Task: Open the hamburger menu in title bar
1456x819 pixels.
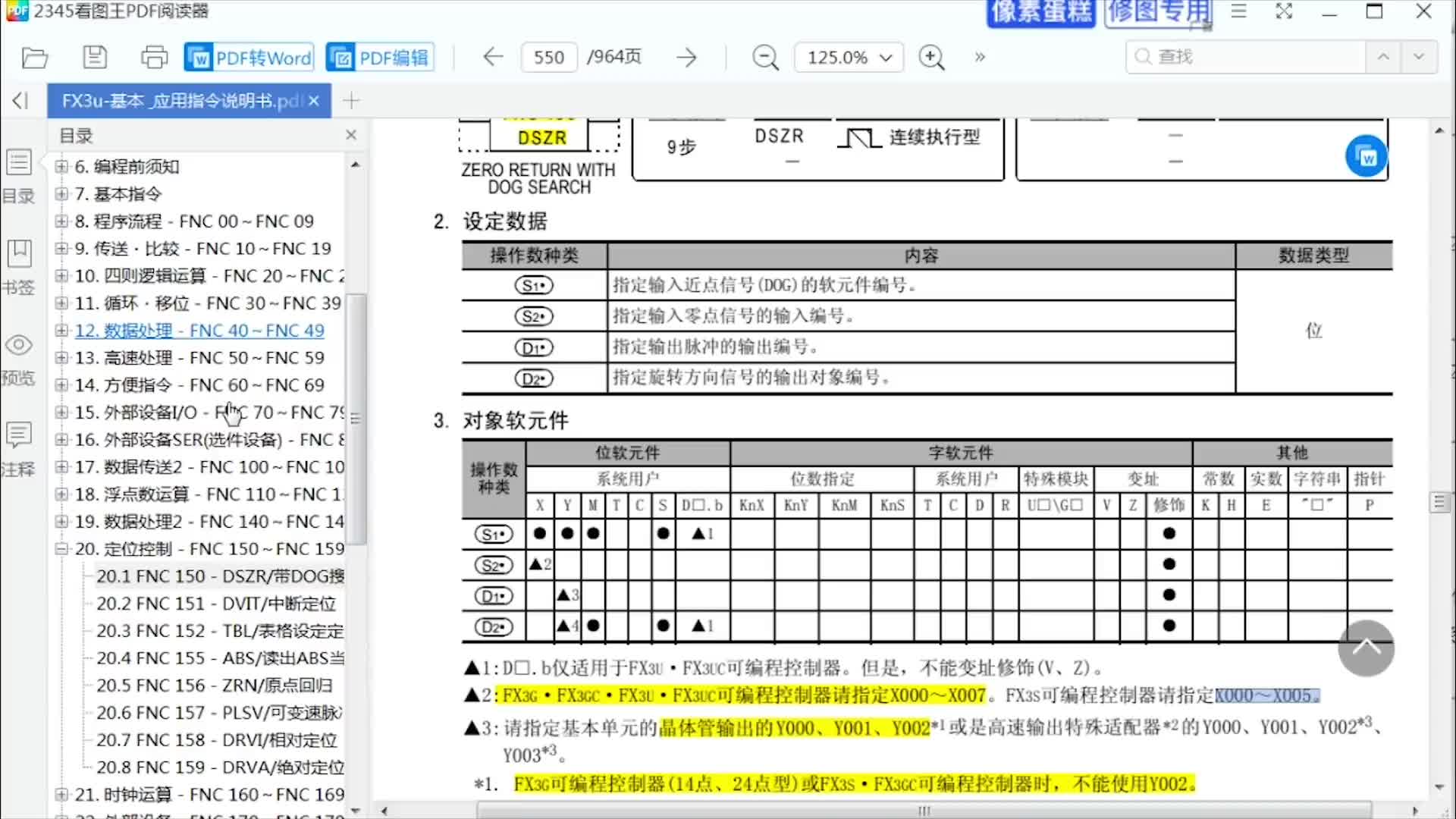Action: (1238, 11)
